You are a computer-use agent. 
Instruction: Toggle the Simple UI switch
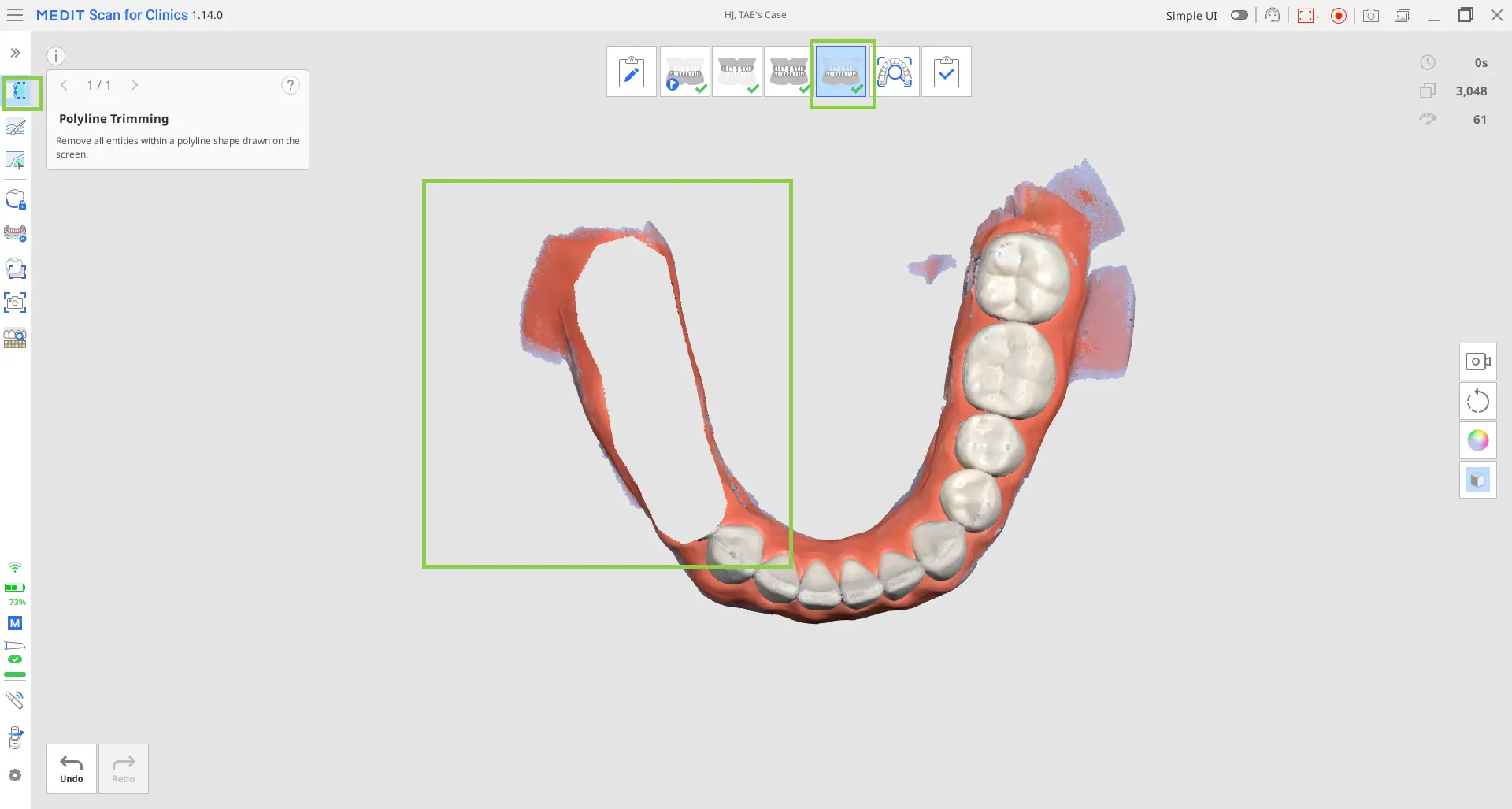tap(1240, 15)
